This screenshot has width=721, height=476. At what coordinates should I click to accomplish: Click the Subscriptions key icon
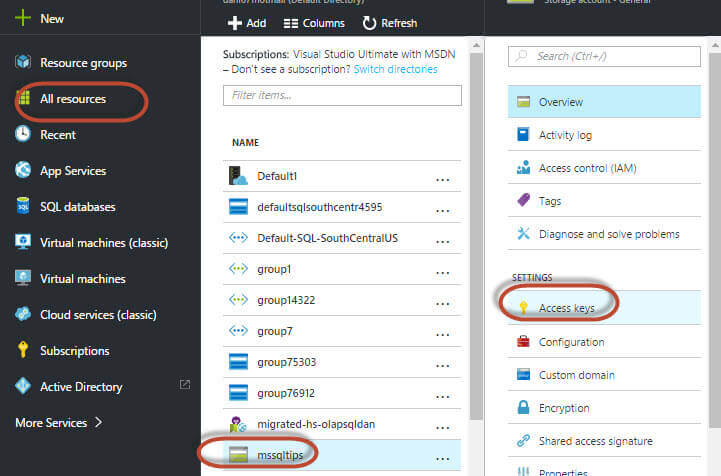(x=23, y=350)
